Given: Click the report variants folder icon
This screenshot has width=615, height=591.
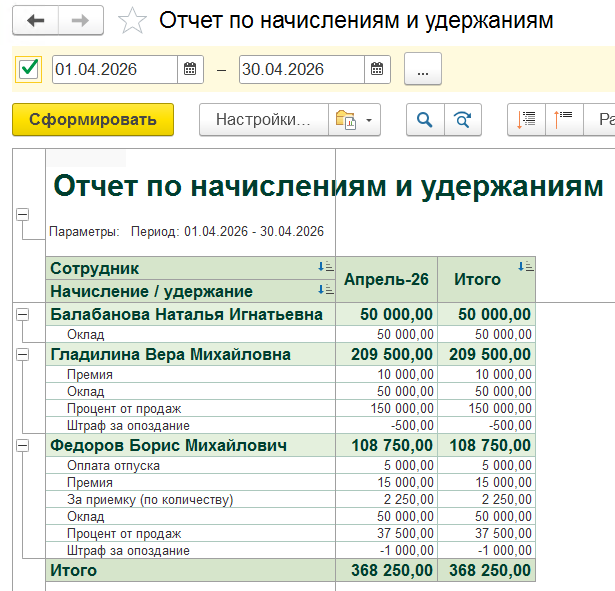Looking at the screenshot, I should pos(346,120).
